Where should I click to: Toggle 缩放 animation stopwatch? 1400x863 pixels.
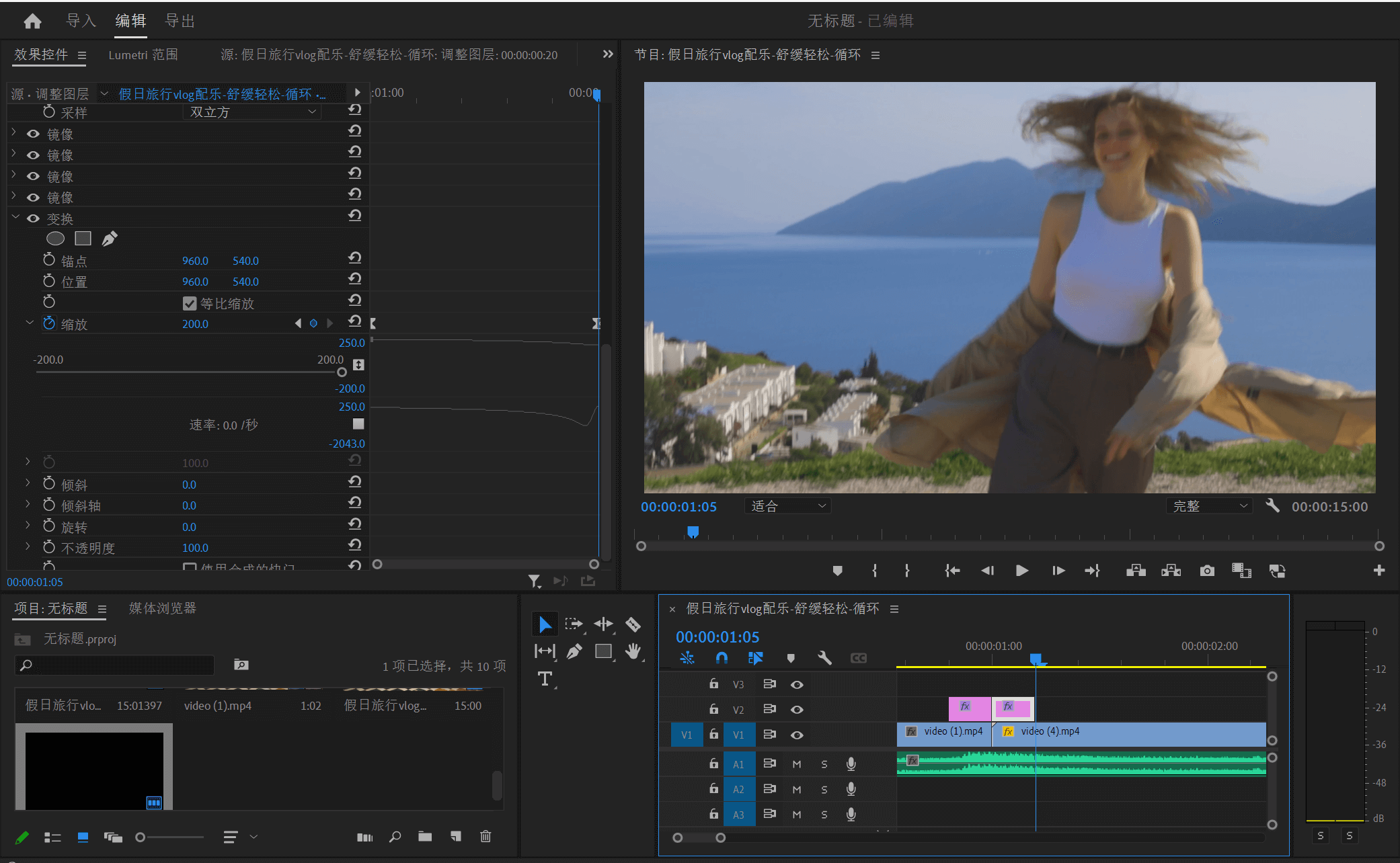click(x=49, y=323)
